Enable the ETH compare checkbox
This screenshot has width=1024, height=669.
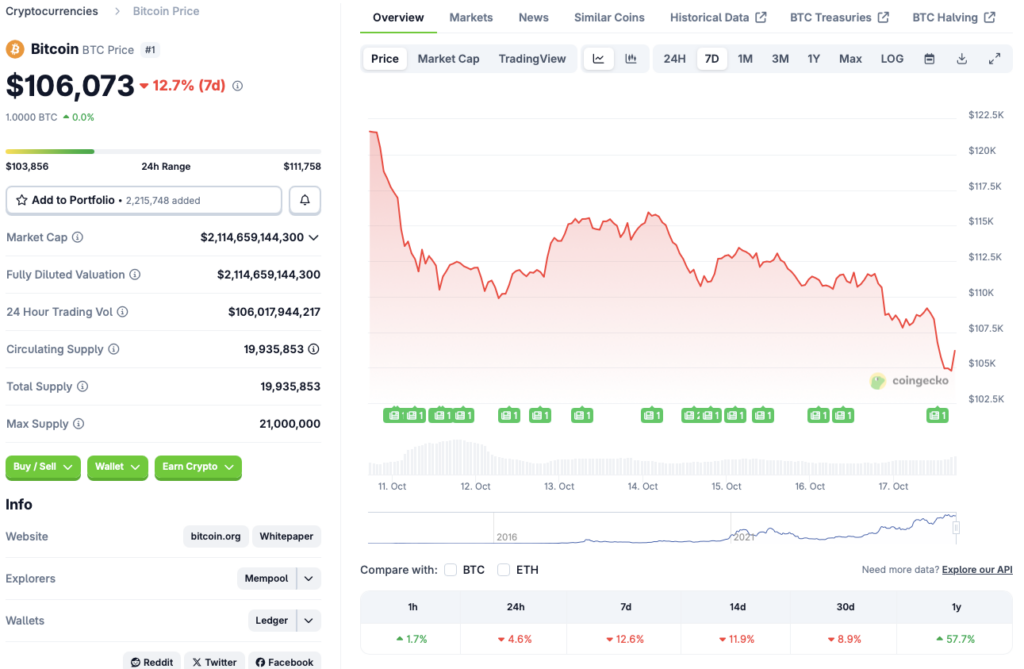point(504,570)
